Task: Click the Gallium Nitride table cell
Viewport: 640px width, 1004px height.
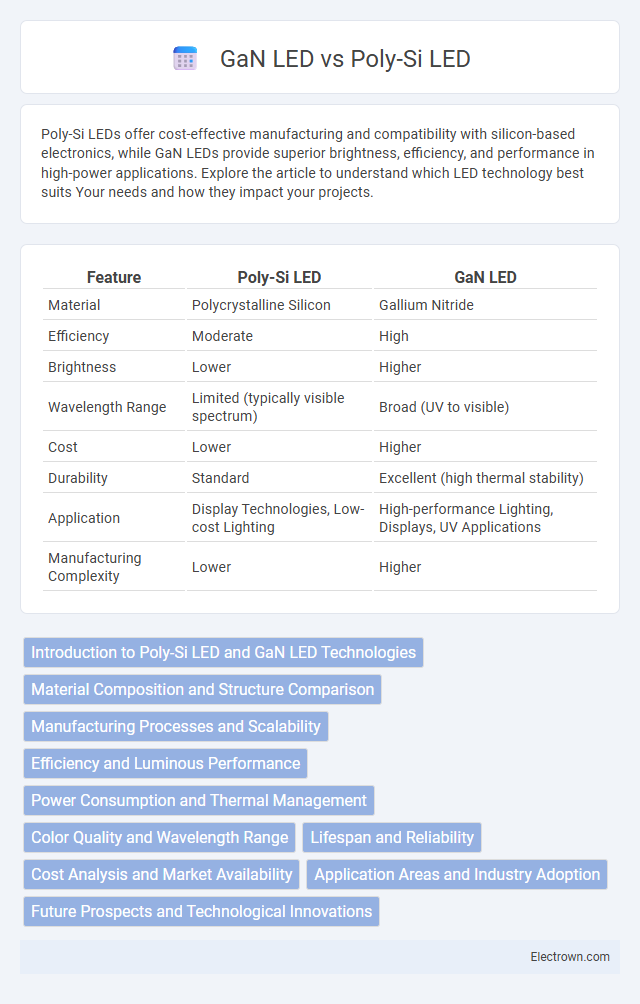Action: [426, 305]
